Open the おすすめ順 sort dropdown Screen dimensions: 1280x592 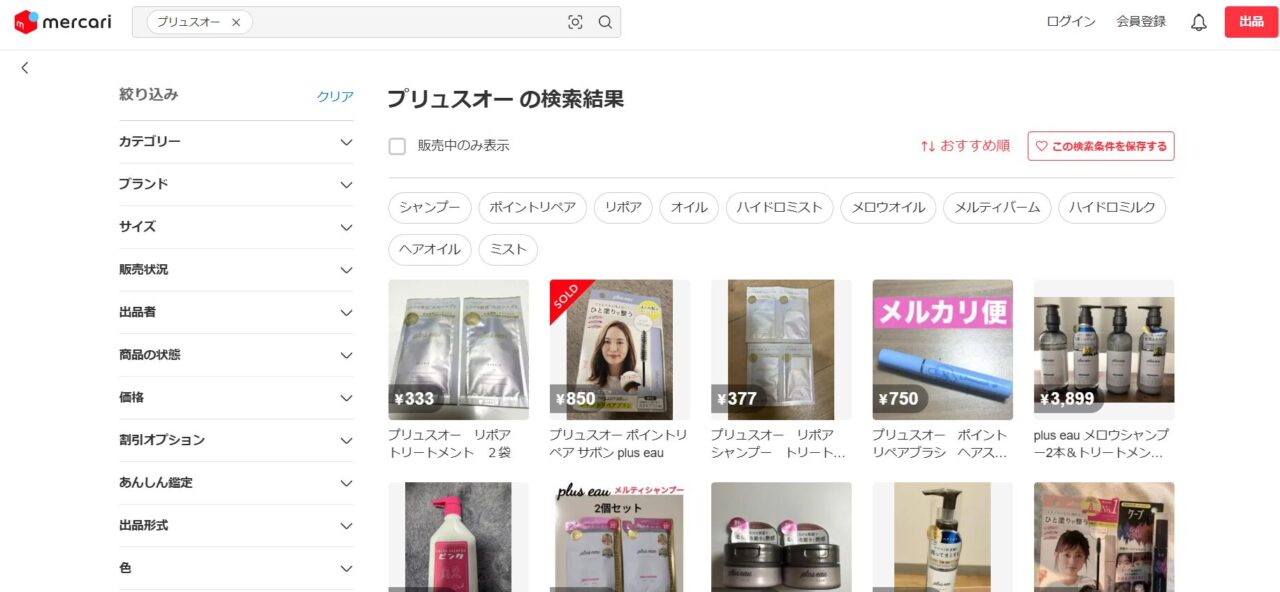tap(965, 146)
